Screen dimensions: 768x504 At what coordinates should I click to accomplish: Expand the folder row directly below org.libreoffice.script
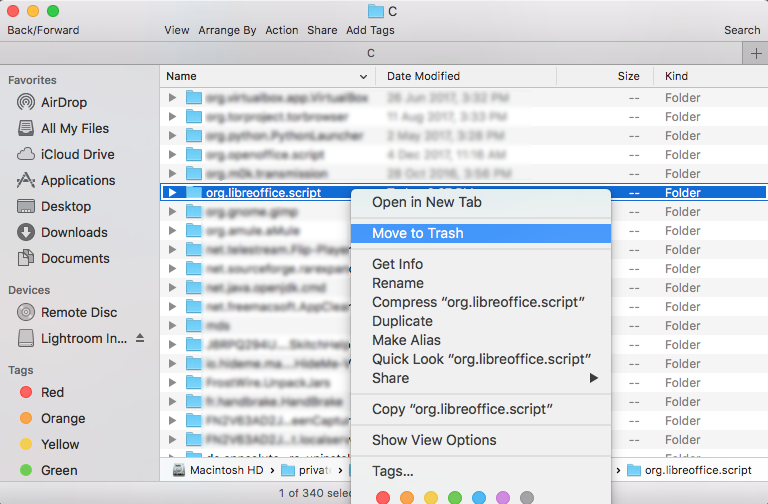click(172, 212)
